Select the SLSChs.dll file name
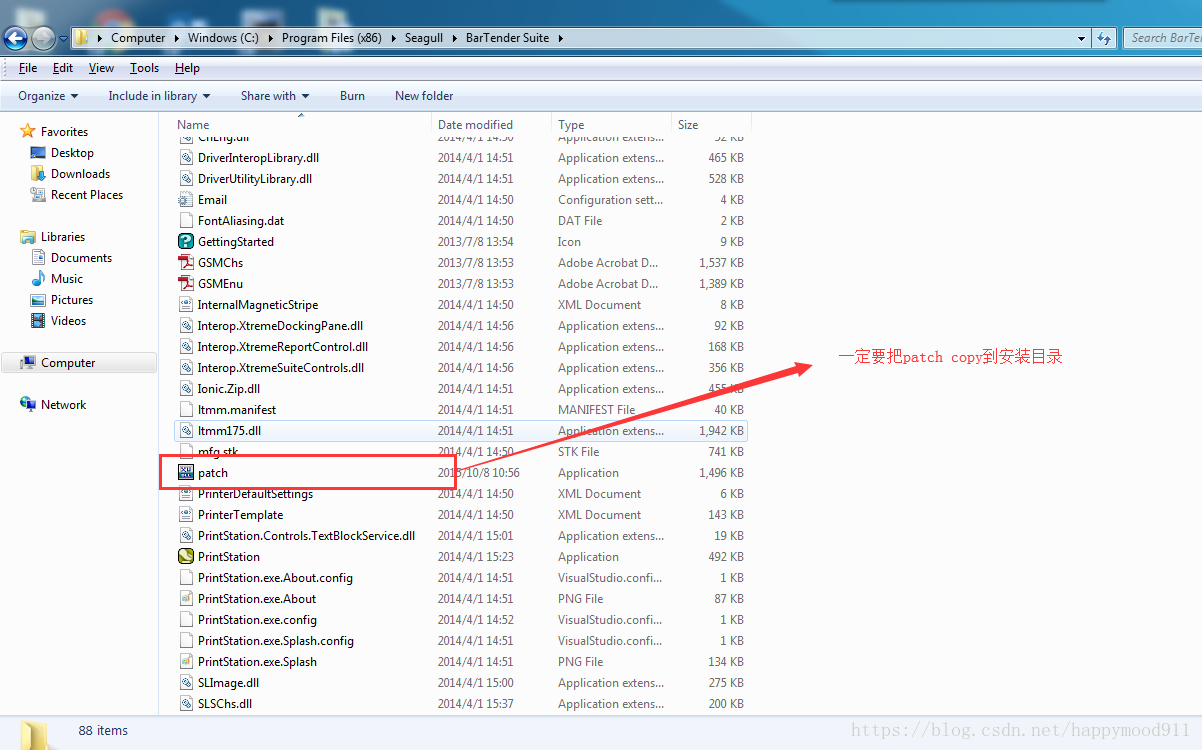Viewport: 1202px width, 750px height. [x=225, y=704]
